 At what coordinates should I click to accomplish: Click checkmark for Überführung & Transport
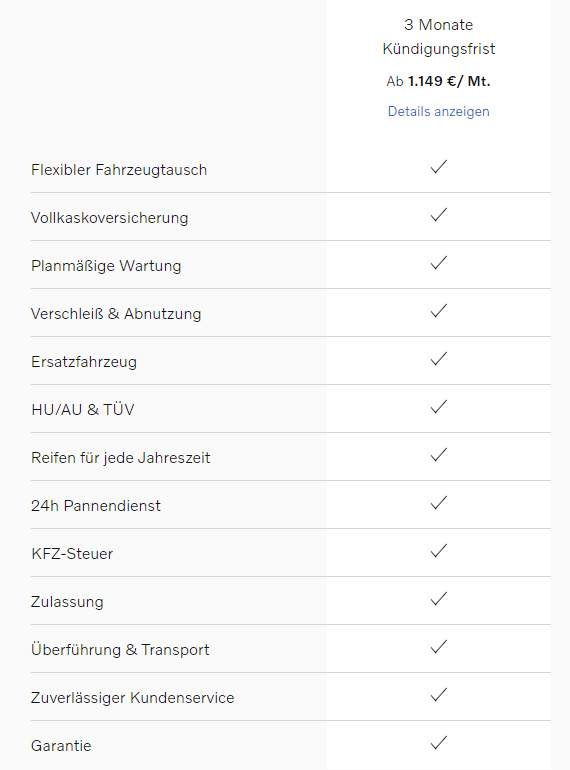(x=439, y=647)
